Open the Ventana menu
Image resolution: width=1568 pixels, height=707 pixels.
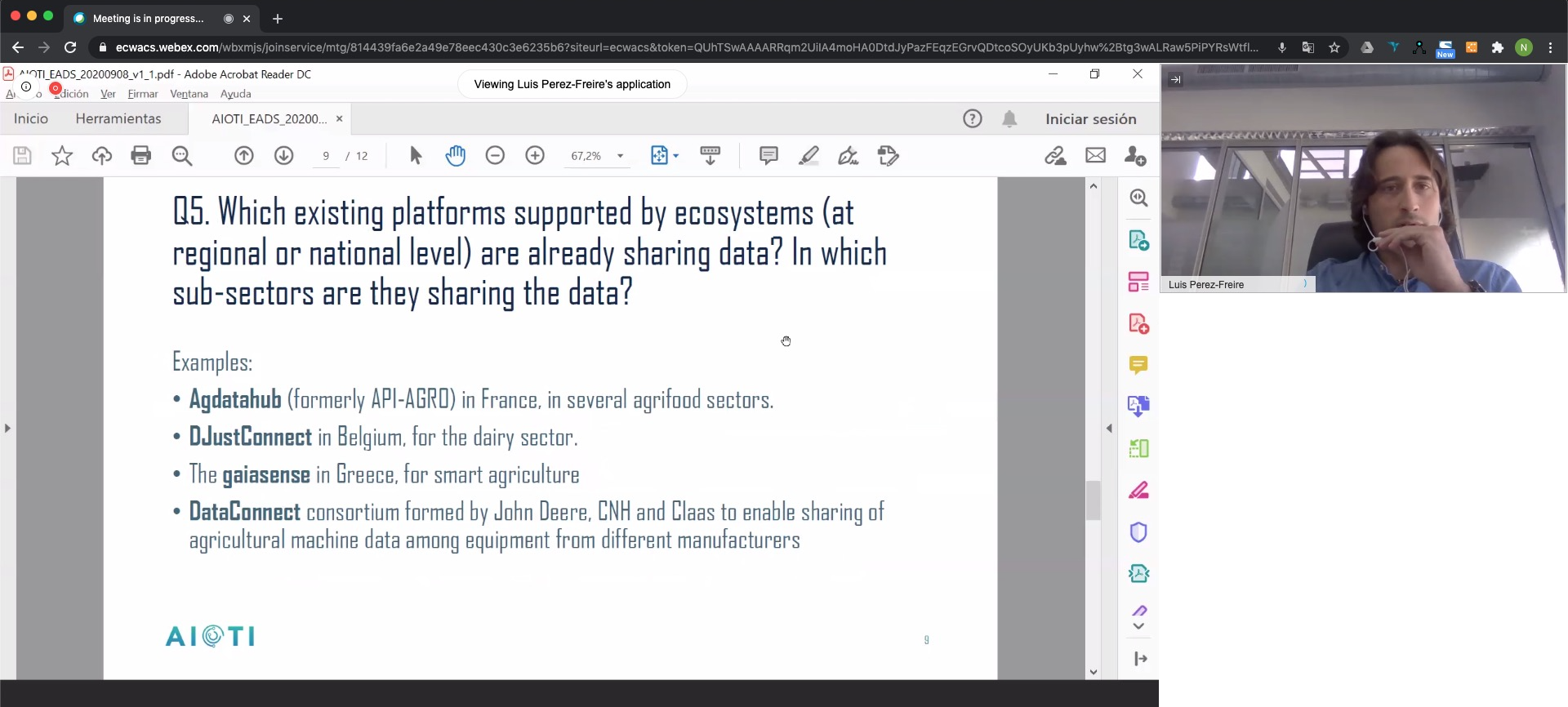(x=189, y=94)
